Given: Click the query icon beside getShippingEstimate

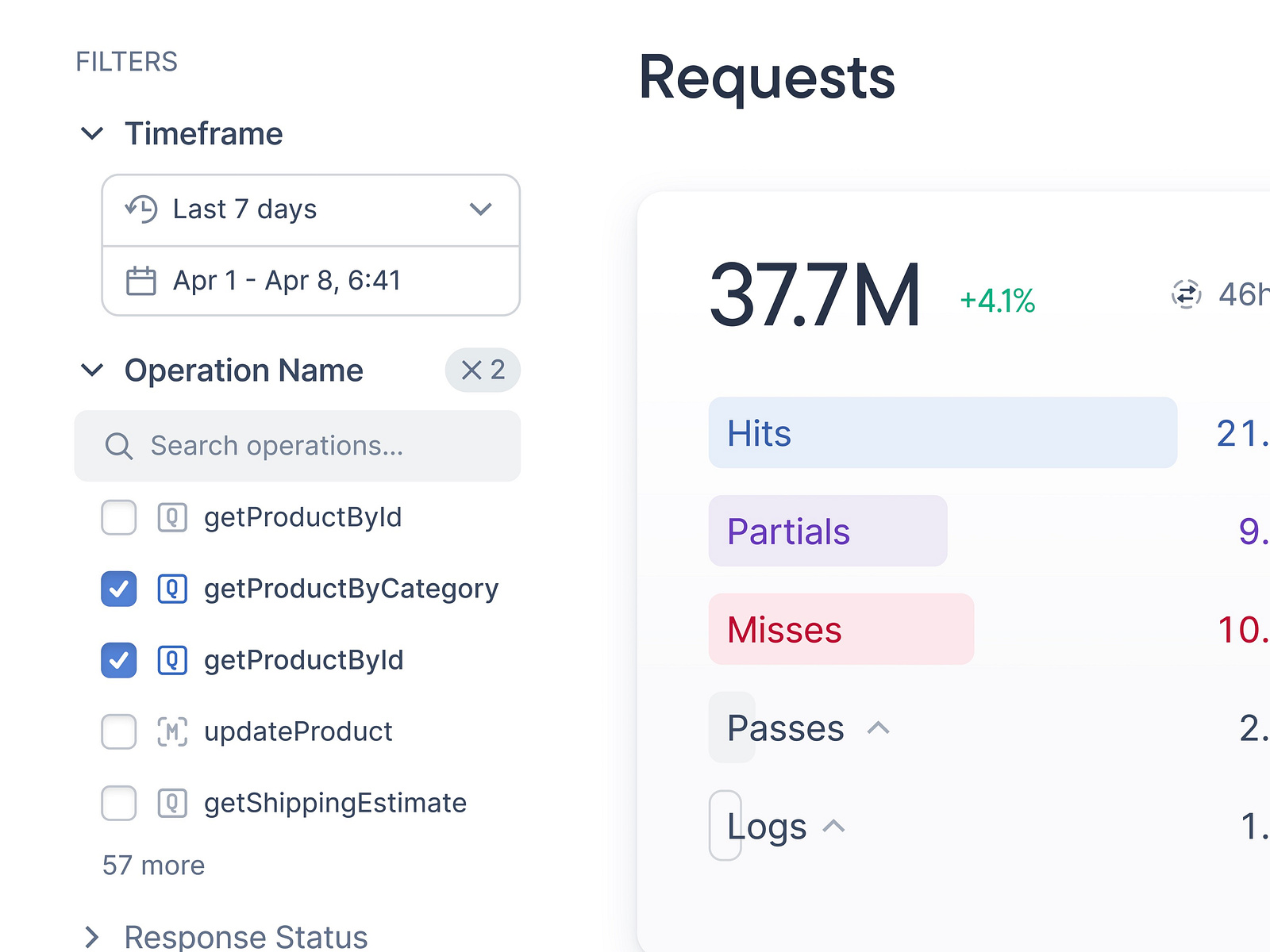Looking at the screenshot, I should tap(171, 803).
